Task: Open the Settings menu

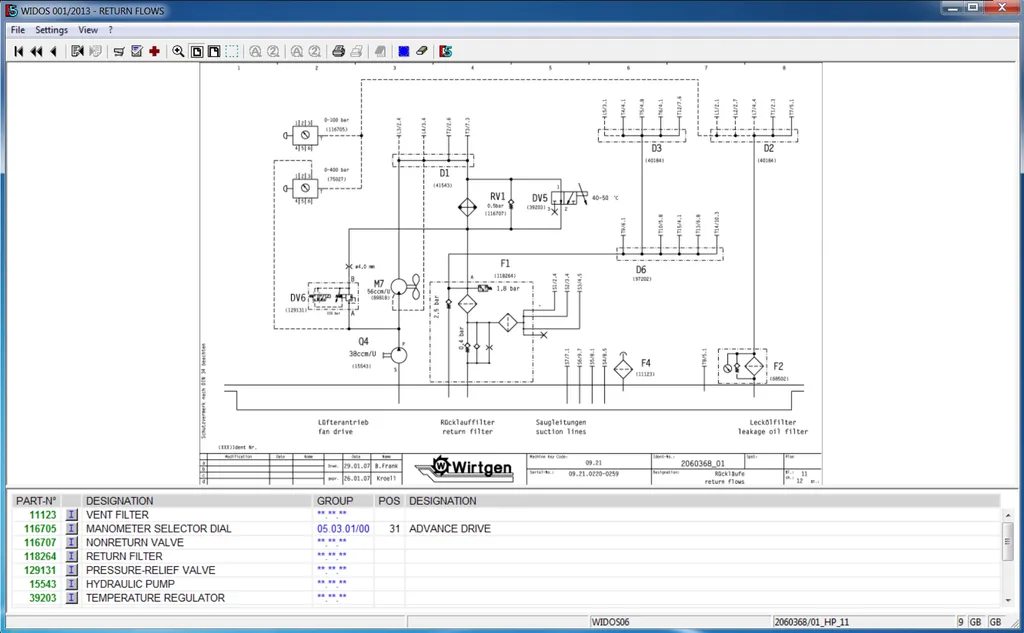Action: point(52,30)
